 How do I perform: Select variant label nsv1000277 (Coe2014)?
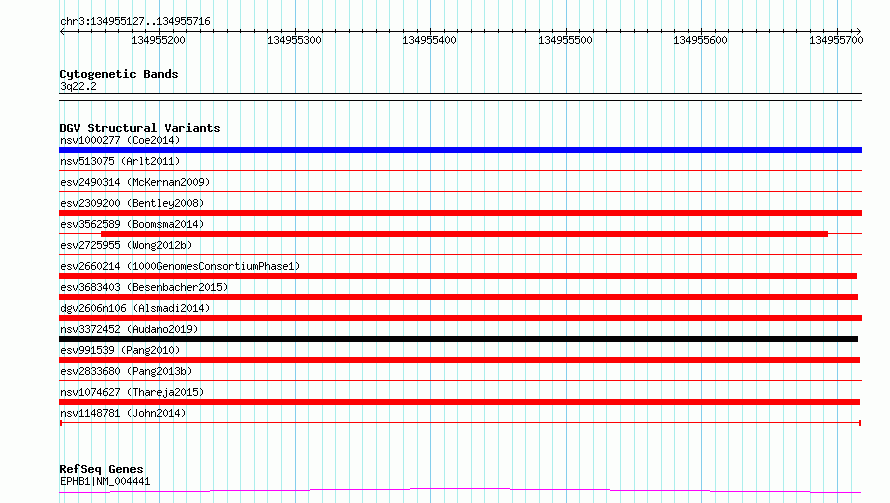pos(120,140)
